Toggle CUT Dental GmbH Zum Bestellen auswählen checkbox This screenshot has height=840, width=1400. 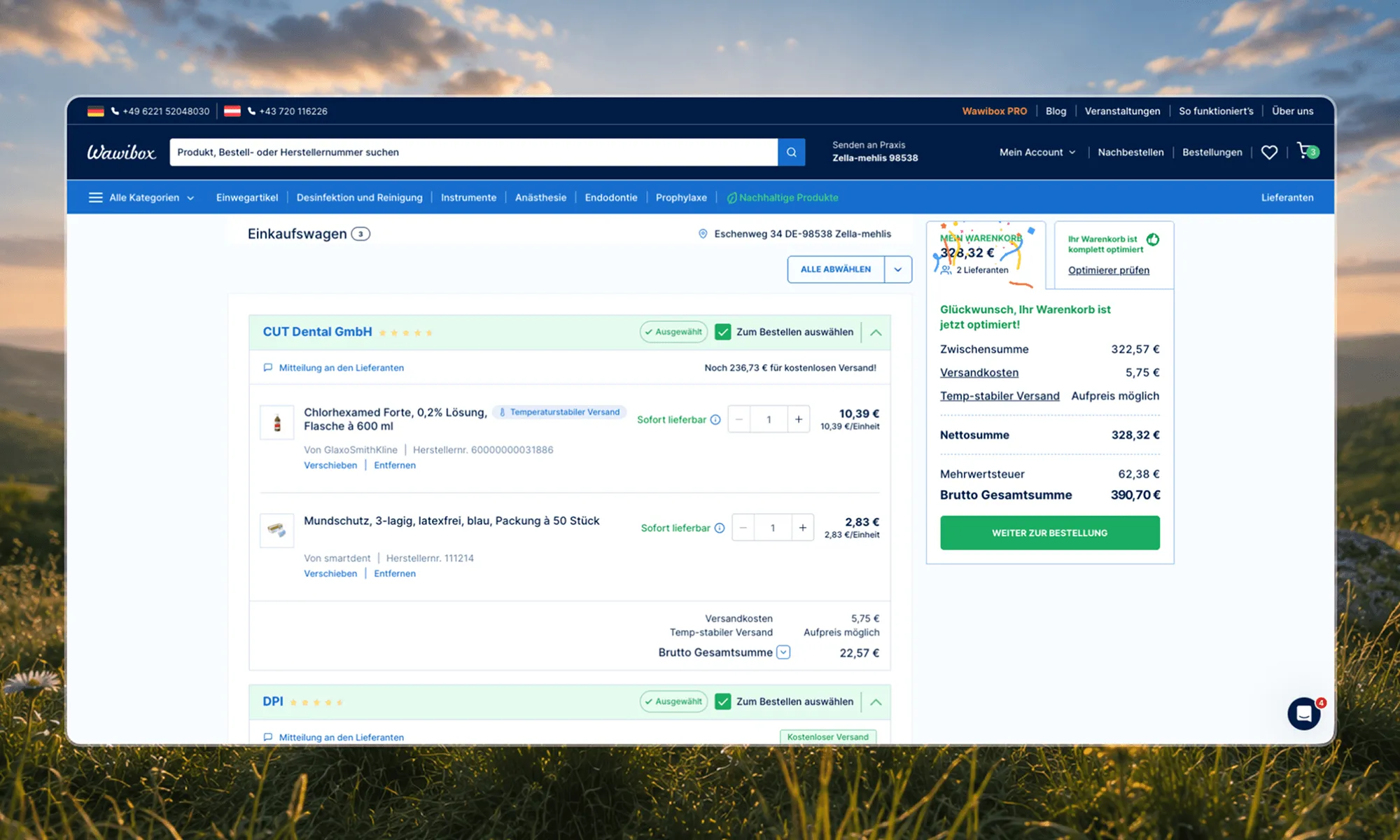(723, 332)
